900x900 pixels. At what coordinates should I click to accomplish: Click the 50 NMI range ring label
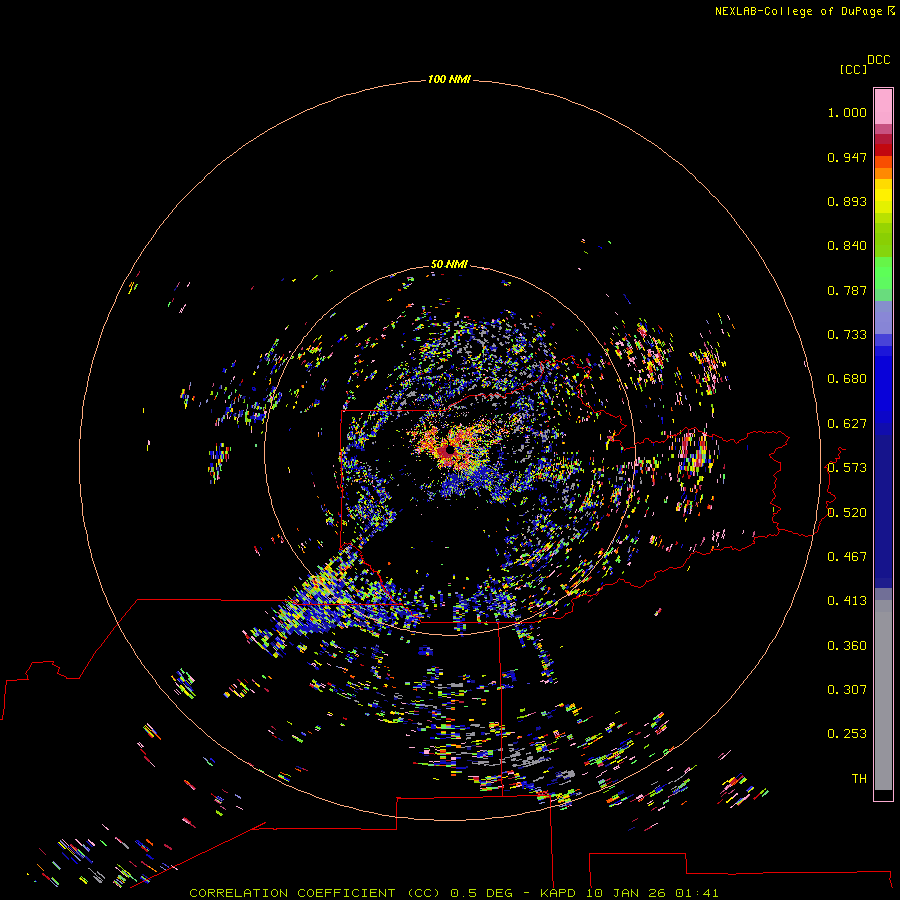coord(449,264)
